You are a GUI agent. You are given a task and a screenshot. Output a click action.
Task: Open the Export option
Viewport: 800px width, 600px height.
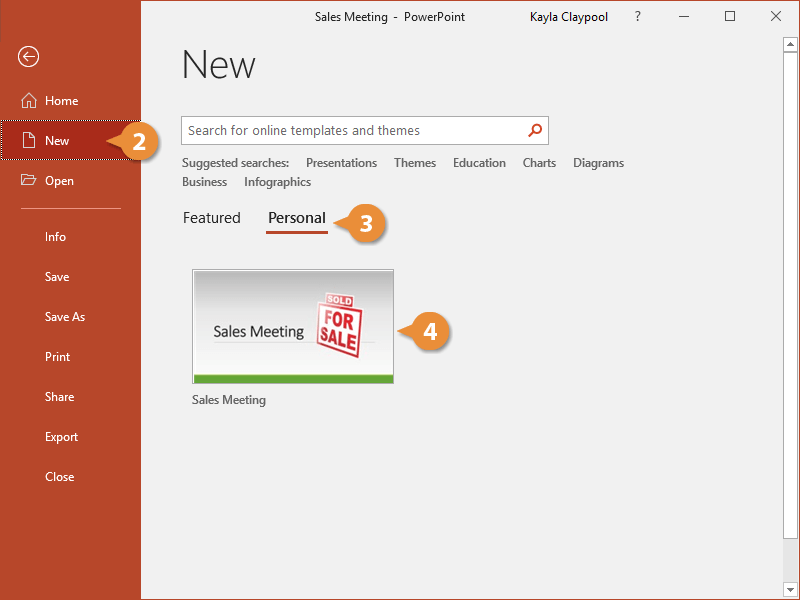point(61,437)
